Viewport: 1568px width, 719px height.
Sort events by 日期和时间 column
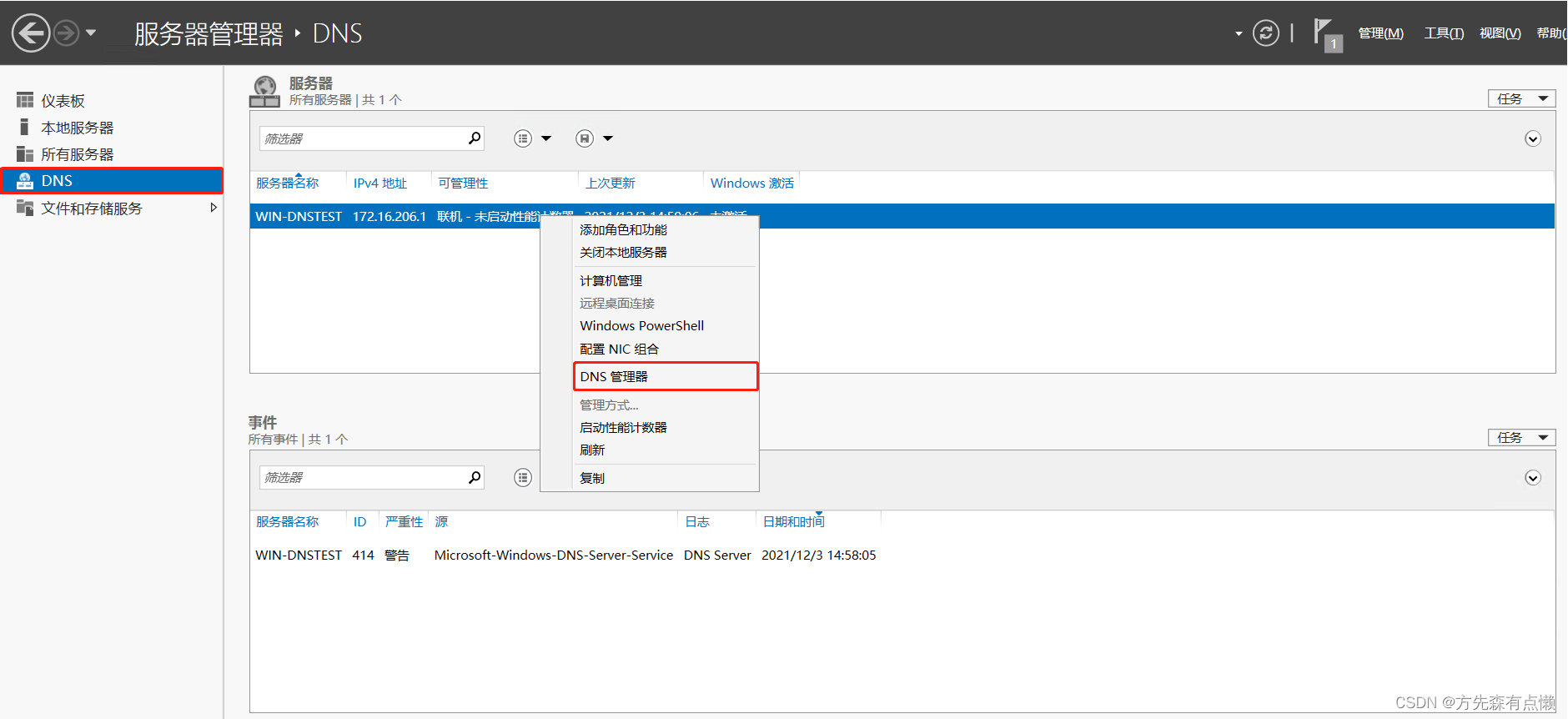coord(793,521)
